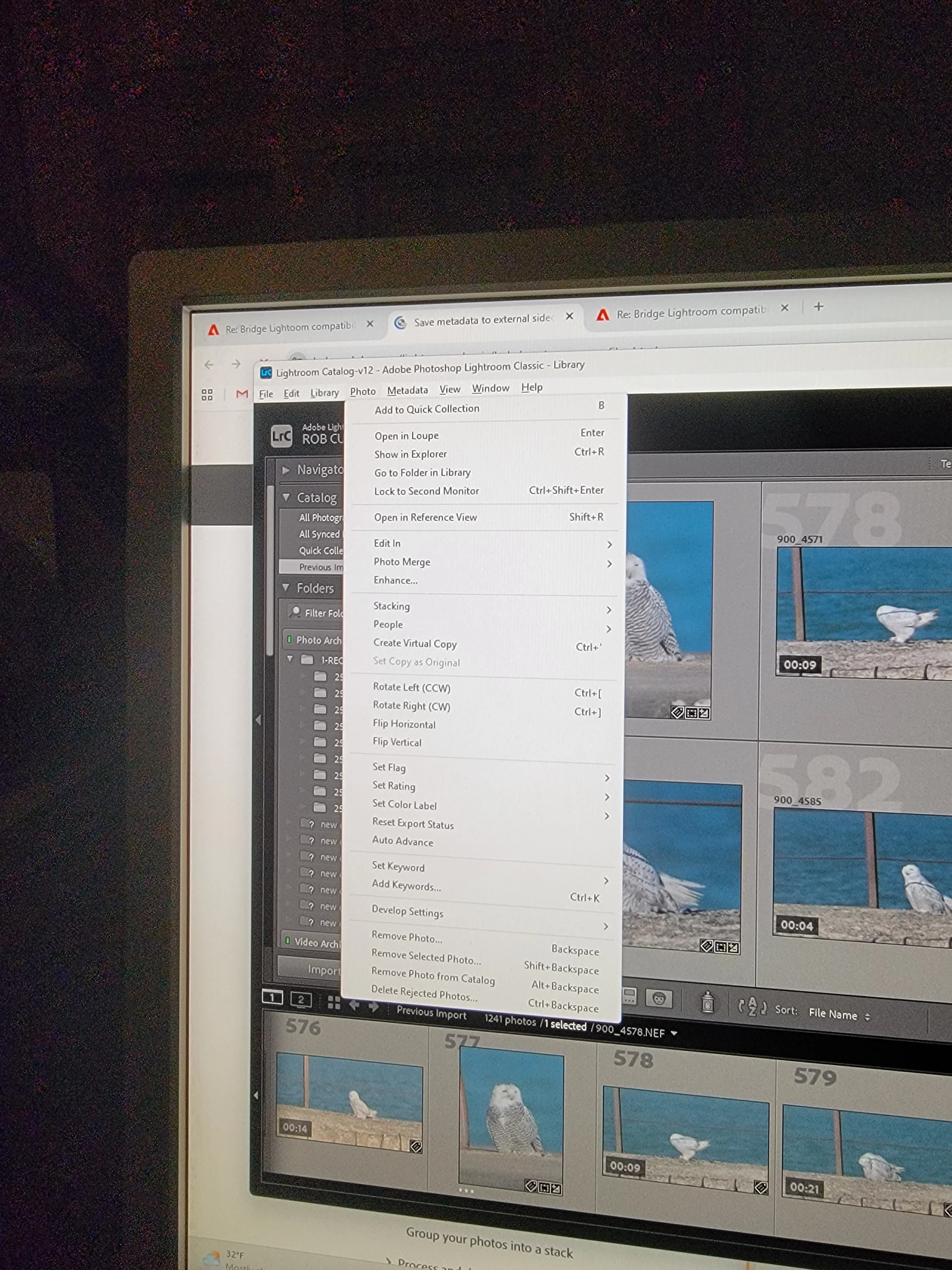
Task: Close first Re: Bridge Lightroom compatibility tab
Action: (370, 324)
